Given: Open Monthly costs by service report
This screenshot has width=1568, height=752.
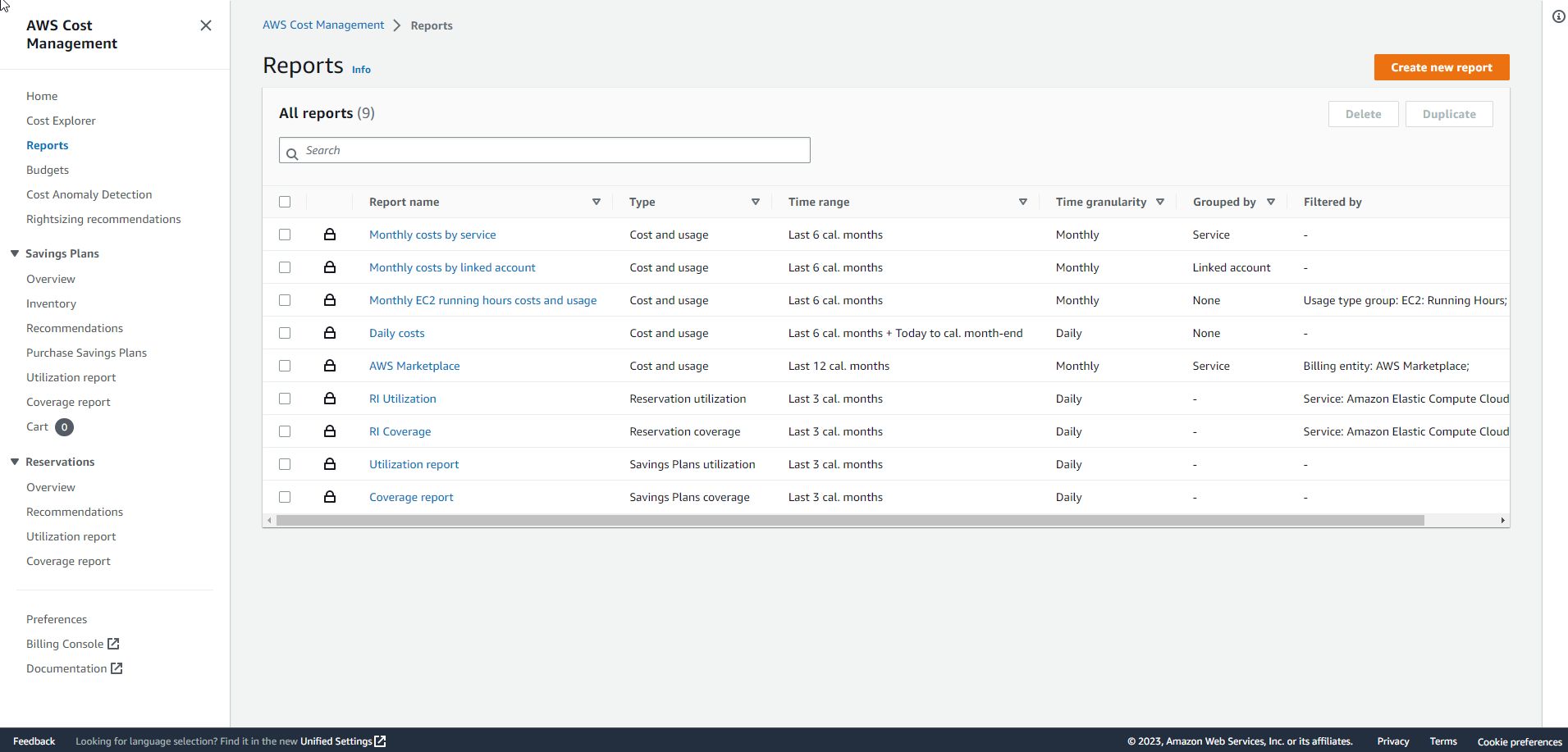Looking at the screenshot, I should point(432,235).
